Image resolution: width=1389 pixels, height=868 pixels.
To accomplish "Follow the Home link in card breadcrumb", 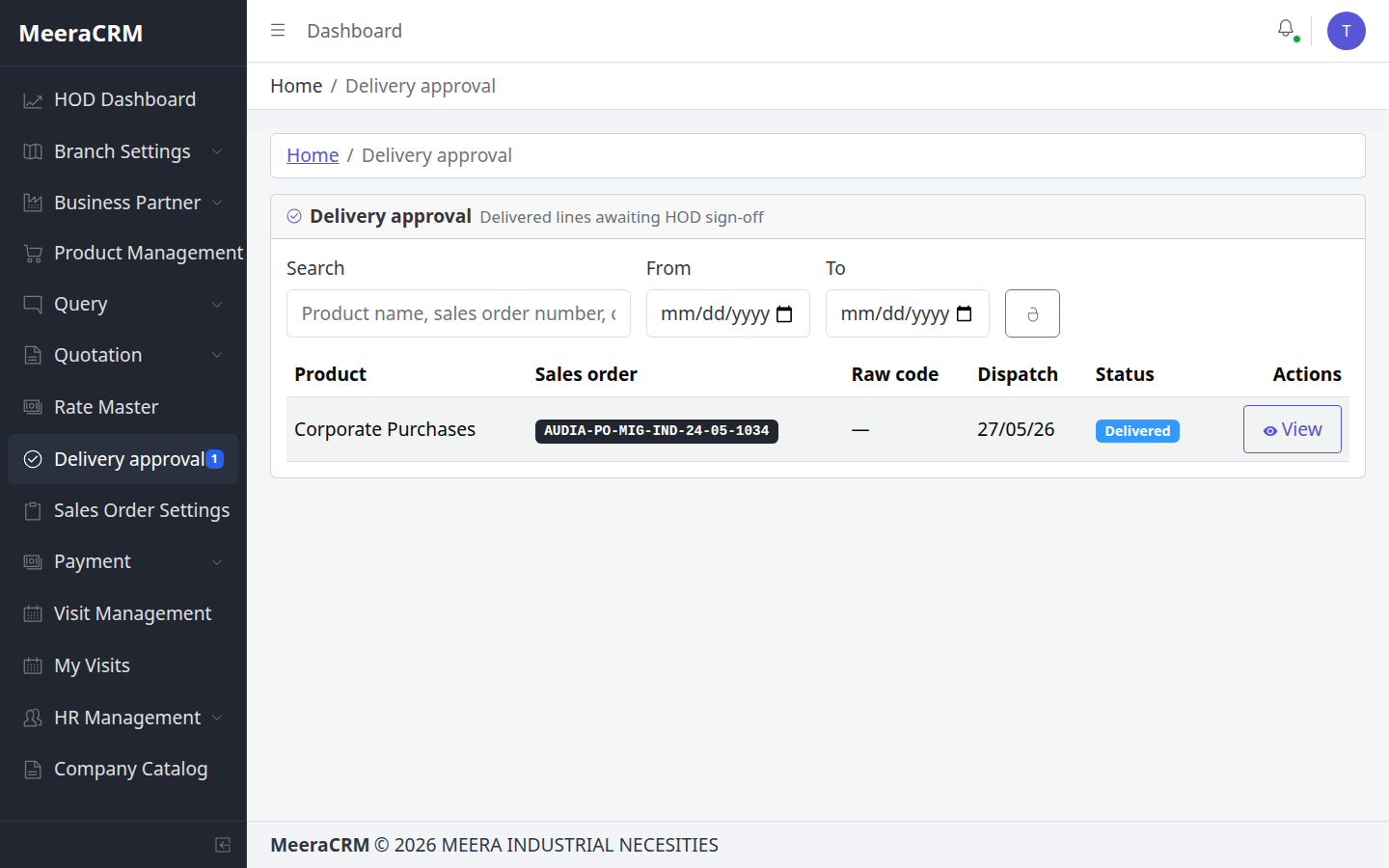I will (x=313, y=155).
